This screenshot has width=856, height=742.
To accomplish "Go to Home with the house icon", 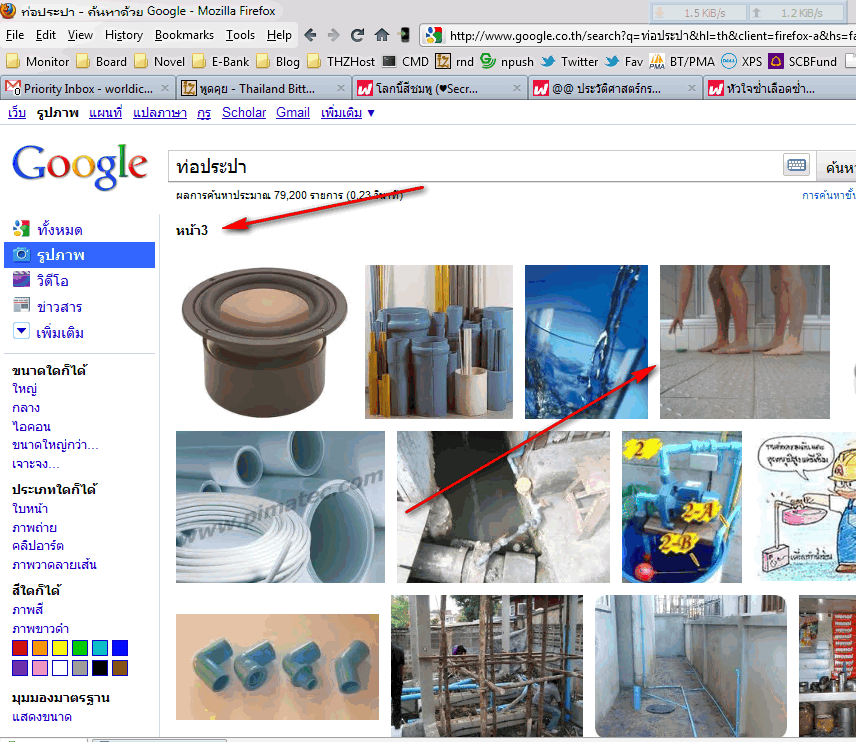I will pyautogui.click(x=382, y=35).
